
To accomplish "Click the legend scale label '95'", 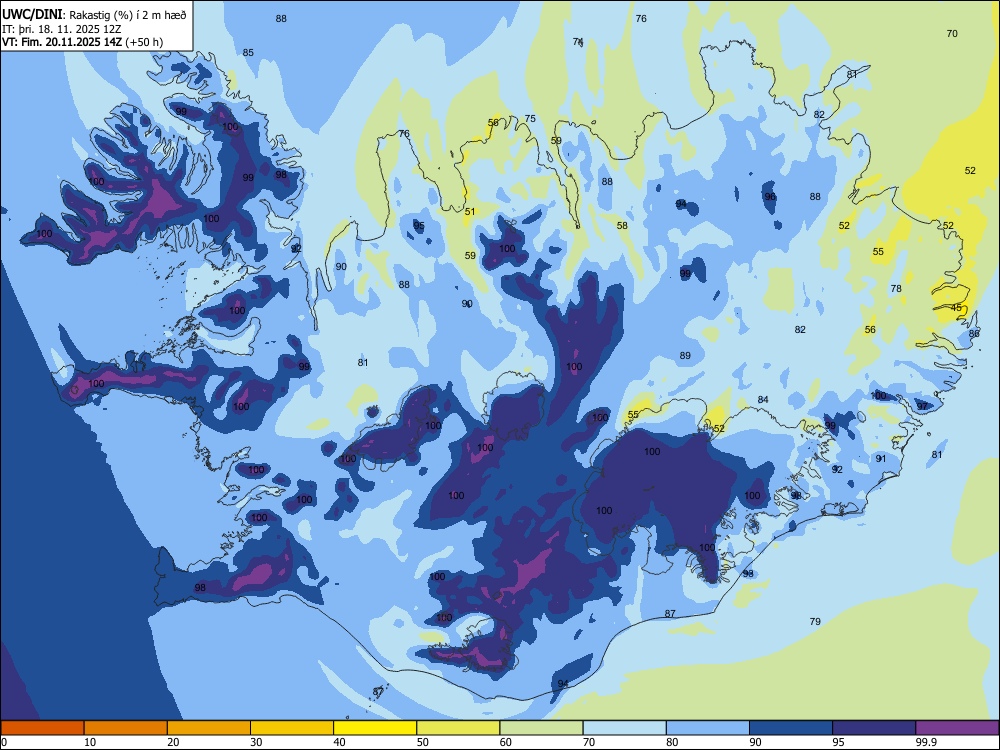I will 839,742.
